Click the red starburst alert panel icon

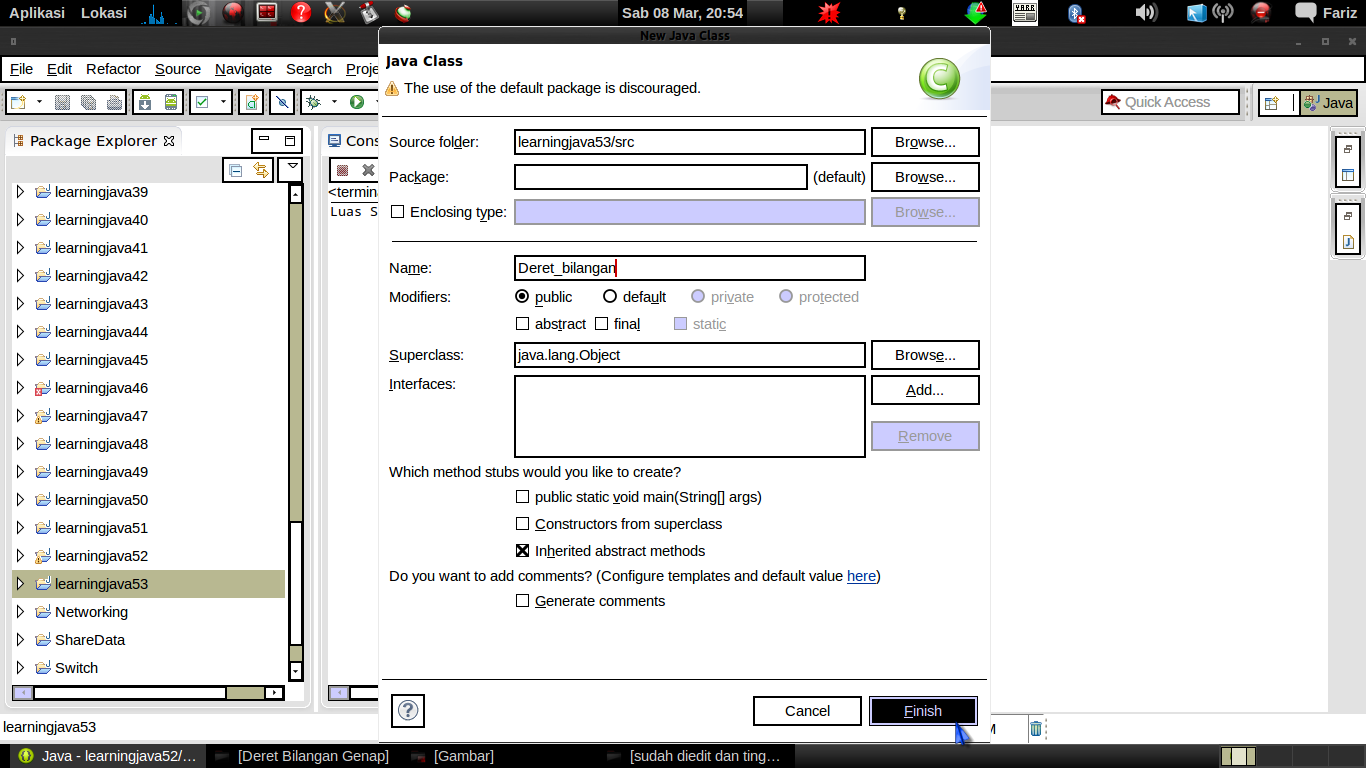click(829, 13)
